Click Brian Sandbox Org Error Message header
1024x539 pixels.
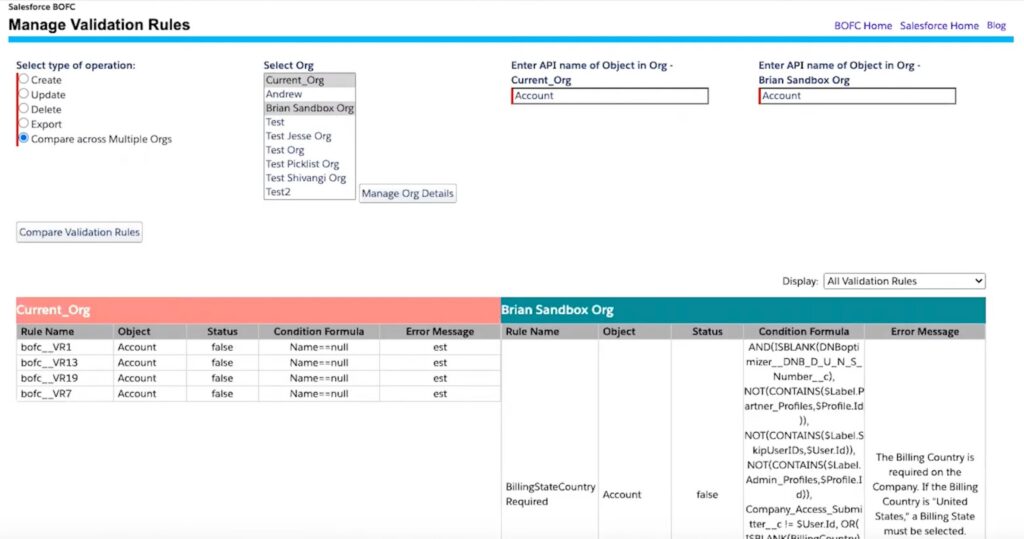point(925,331)
